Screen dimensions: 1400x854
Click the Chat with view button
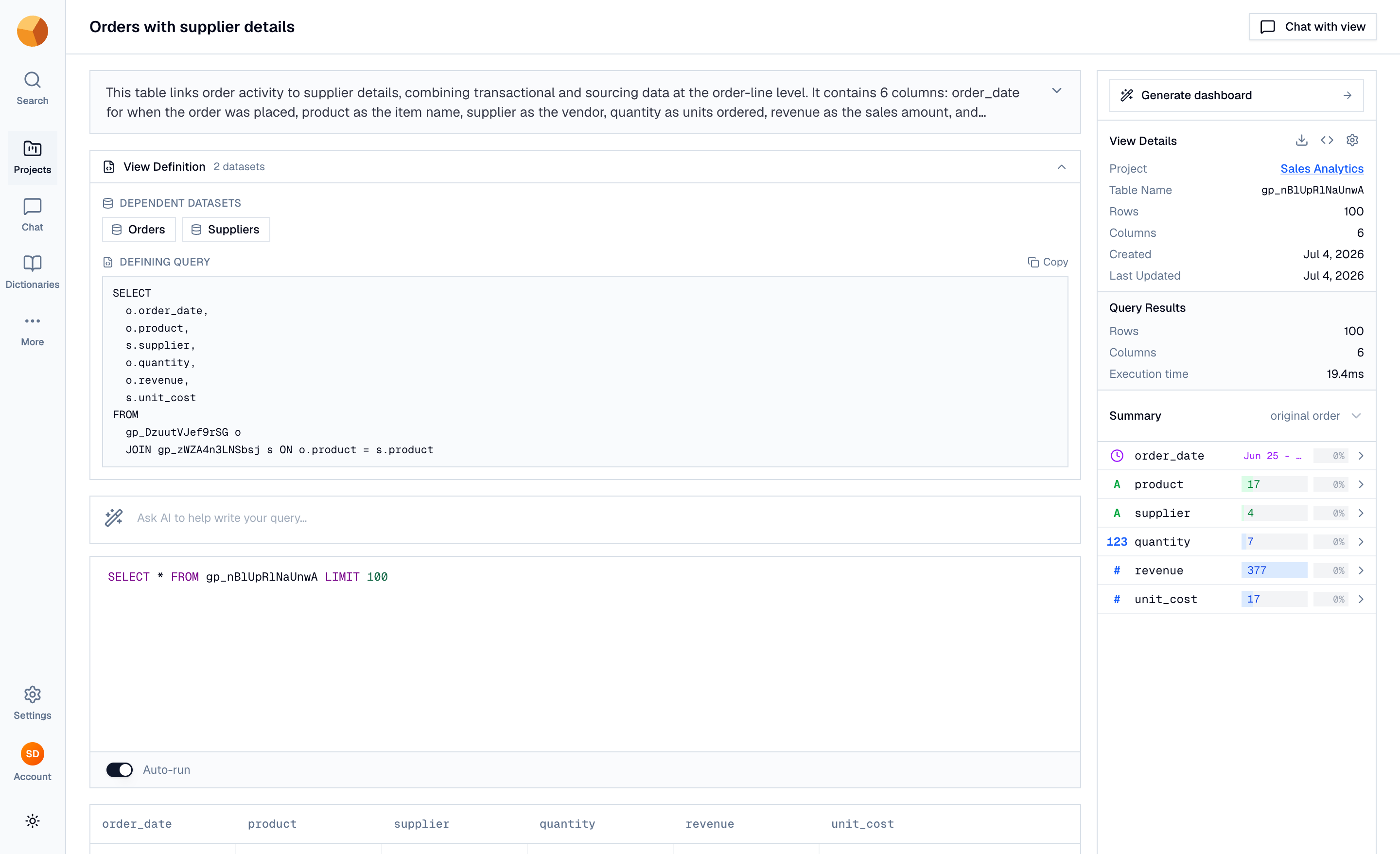[1312, 27]
